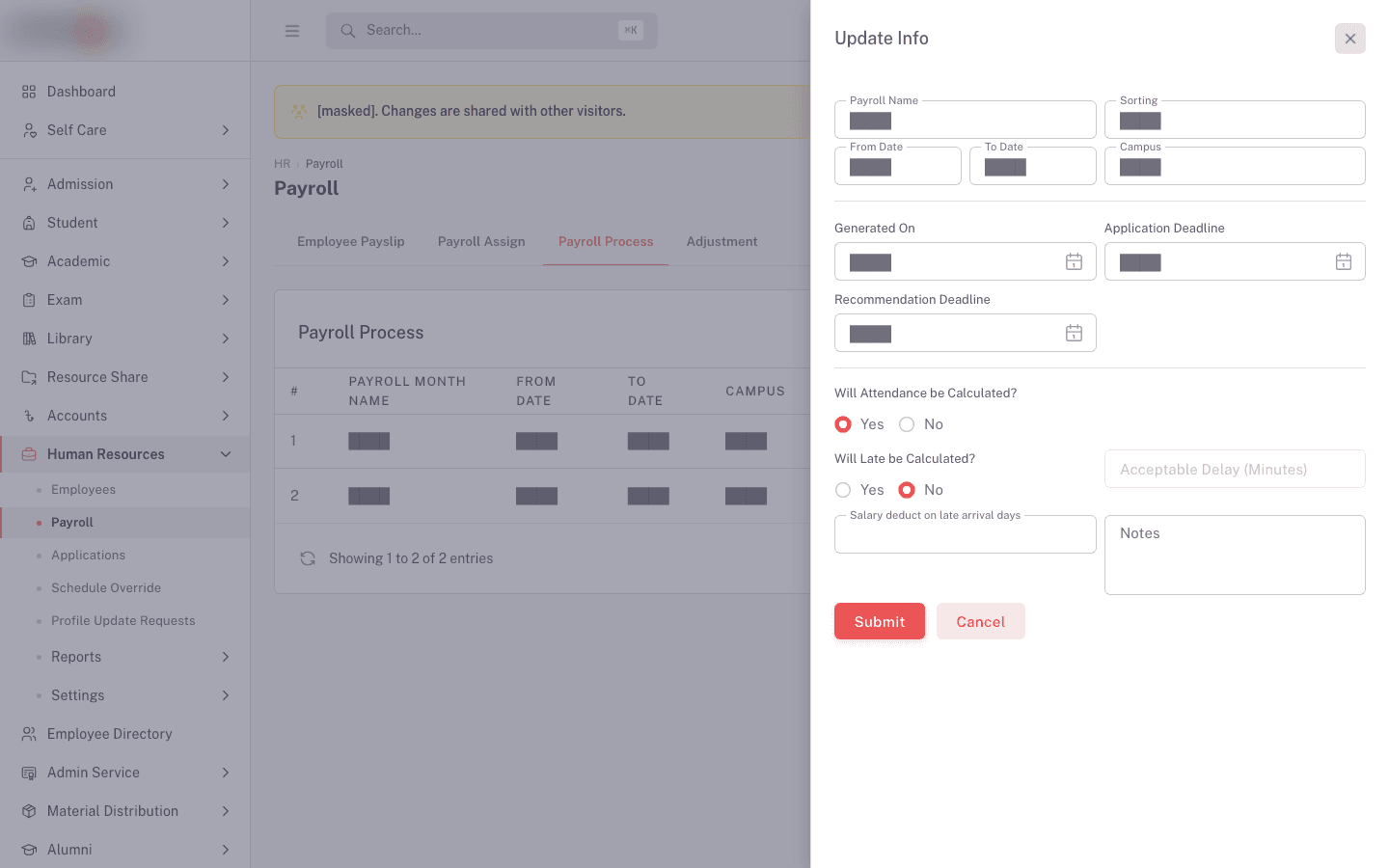The image size is (1389, 868).
Task: Open the Generated On calendar picker
Action: [x=1074, y=261]
